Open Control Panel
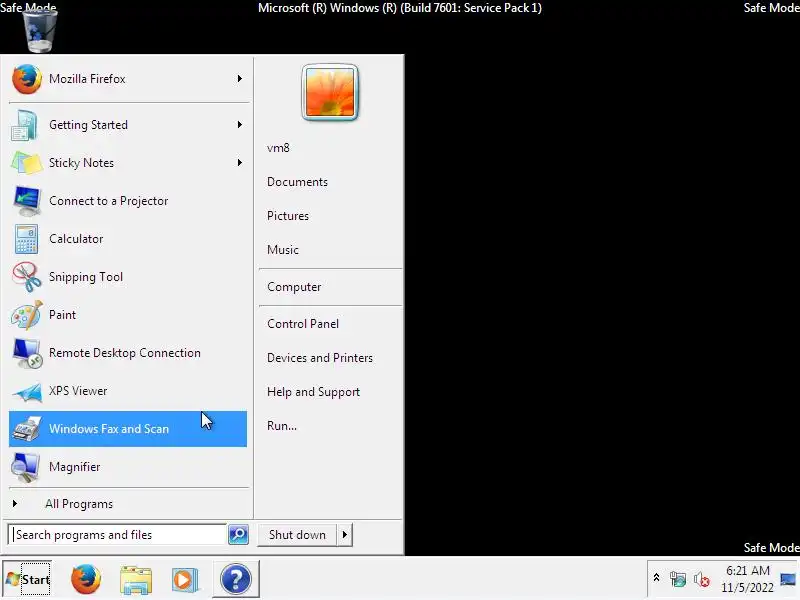Image resolution: width=800 pixels, height=600 pixels. click(303, 324)
